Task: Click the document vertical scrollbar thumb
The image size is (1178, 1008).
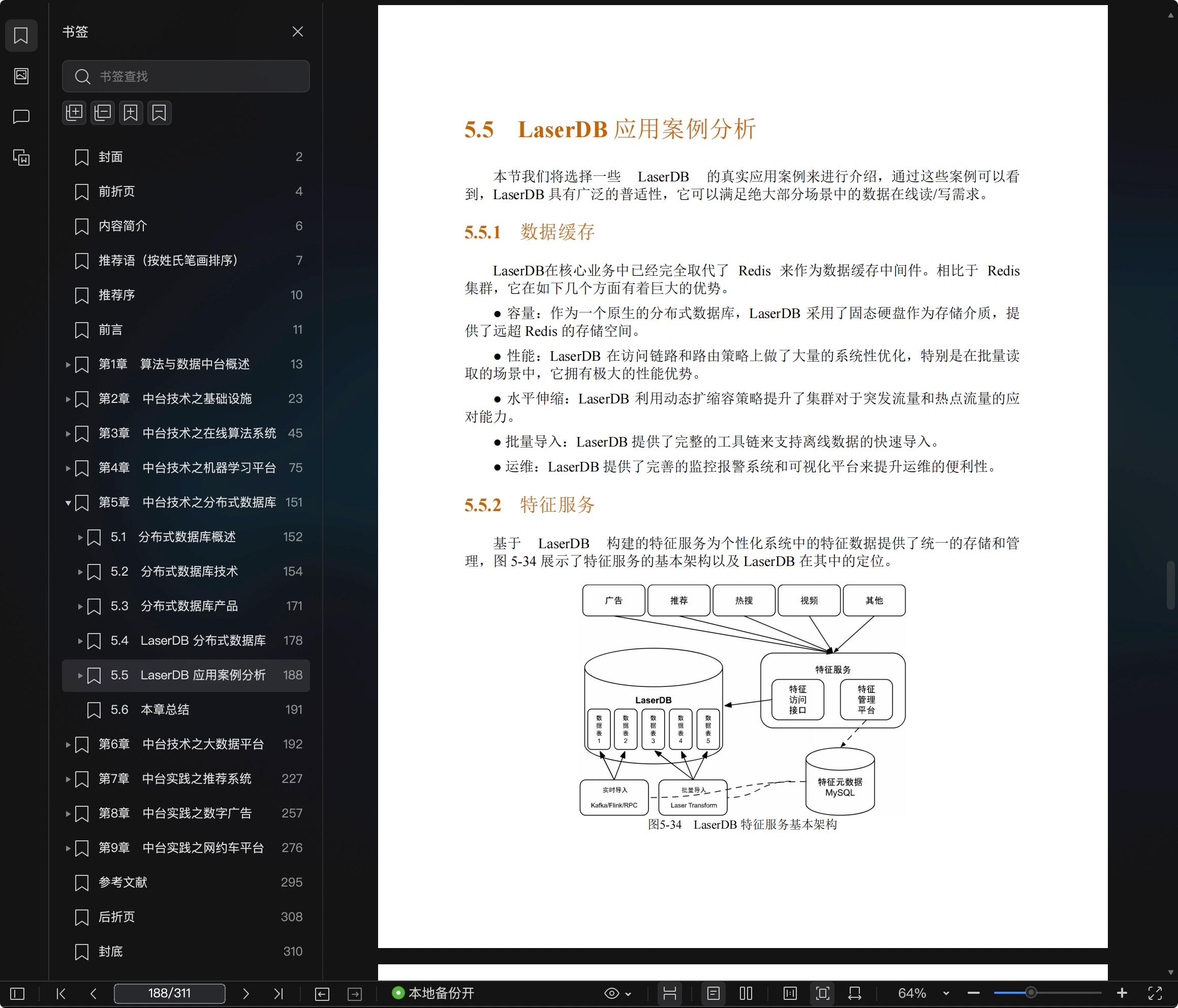Action: 1170,584
